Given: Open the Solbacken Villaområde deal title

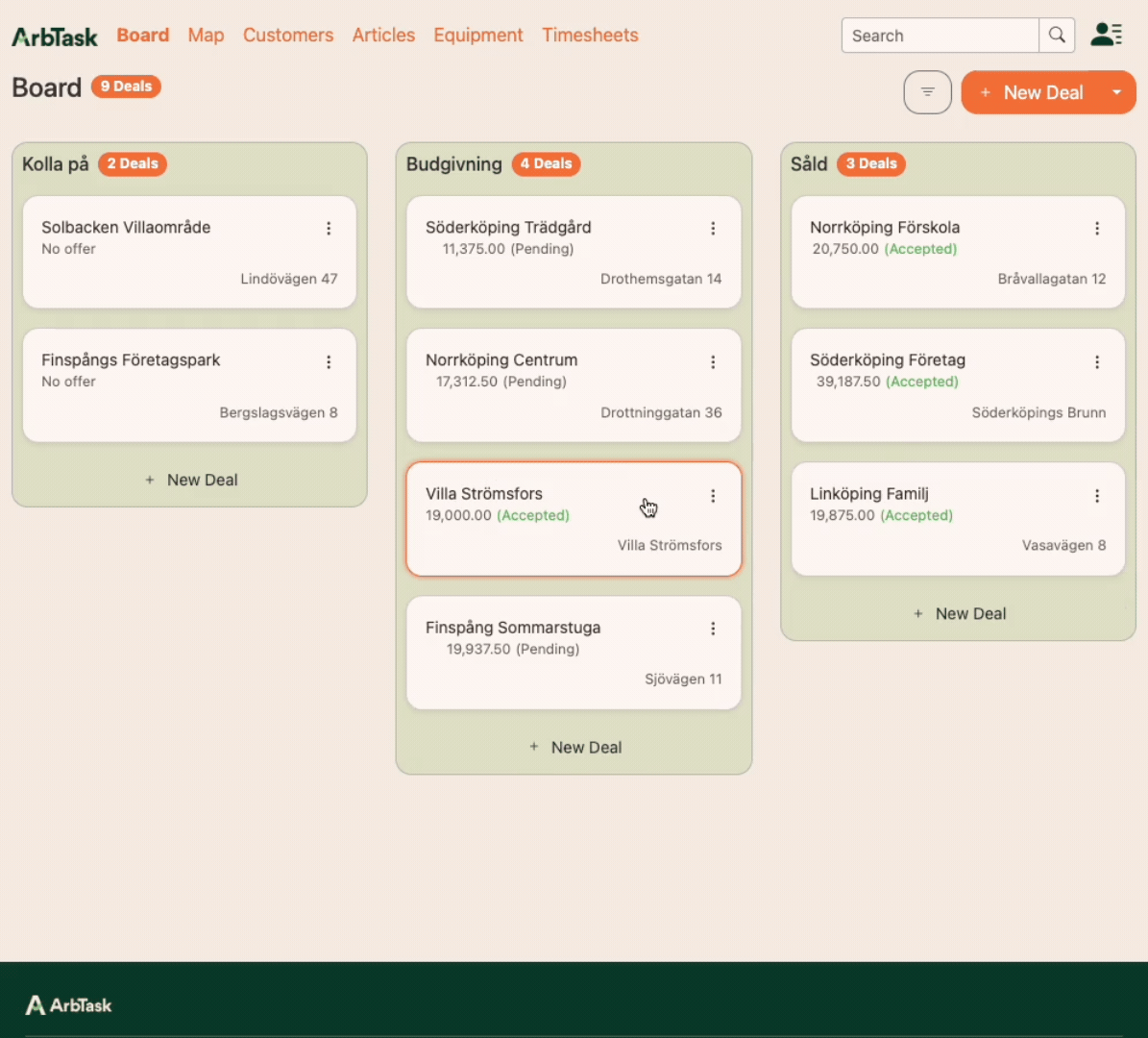Looking at the screenshot, I should pos(126,227).
